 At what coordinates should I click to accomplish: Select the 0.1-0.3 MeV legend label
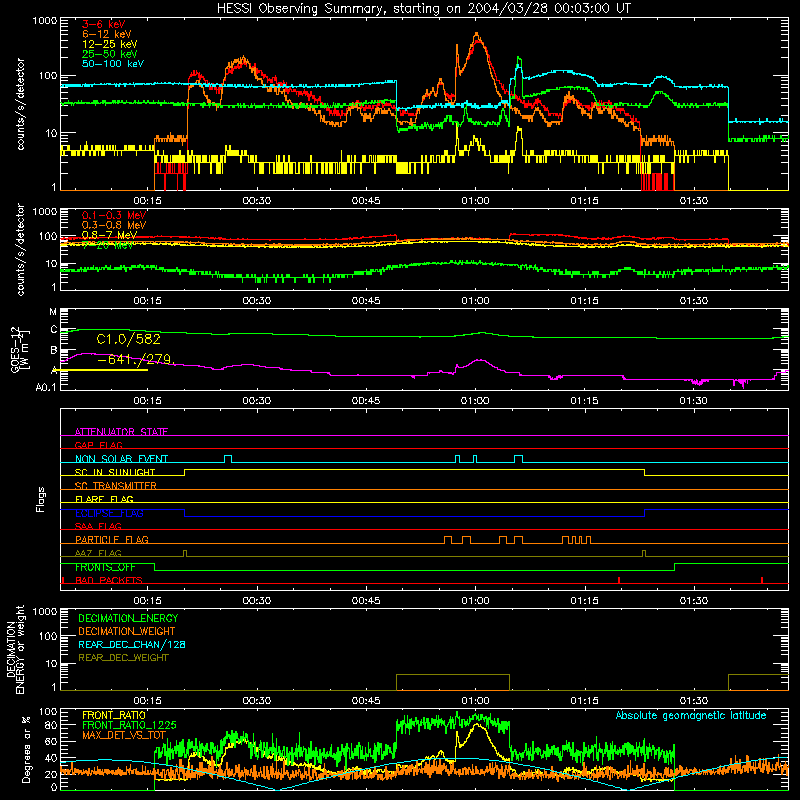[114, 215]
